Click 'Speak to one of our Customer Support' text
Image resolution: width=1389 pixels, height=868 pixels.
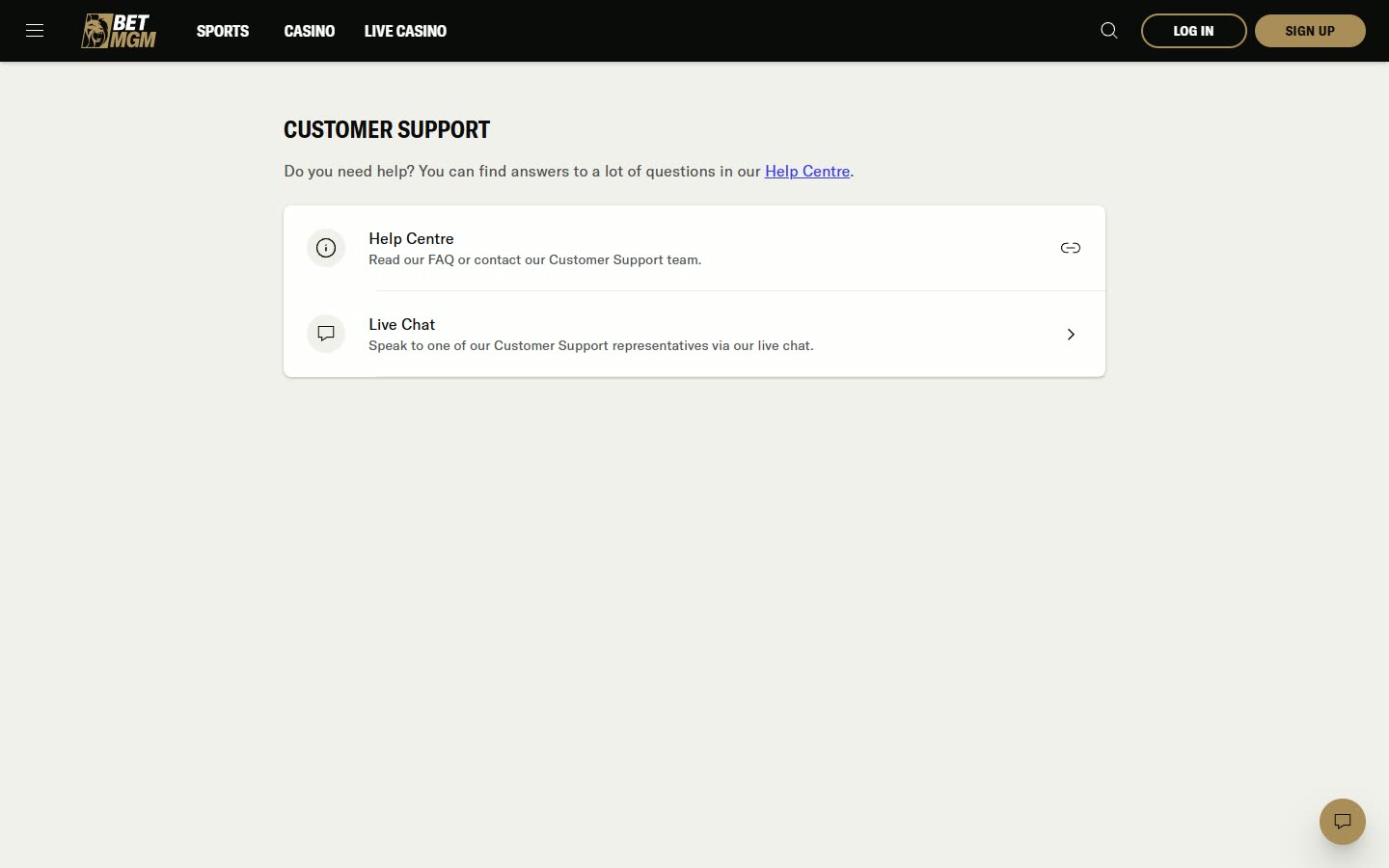coord(591,345)
